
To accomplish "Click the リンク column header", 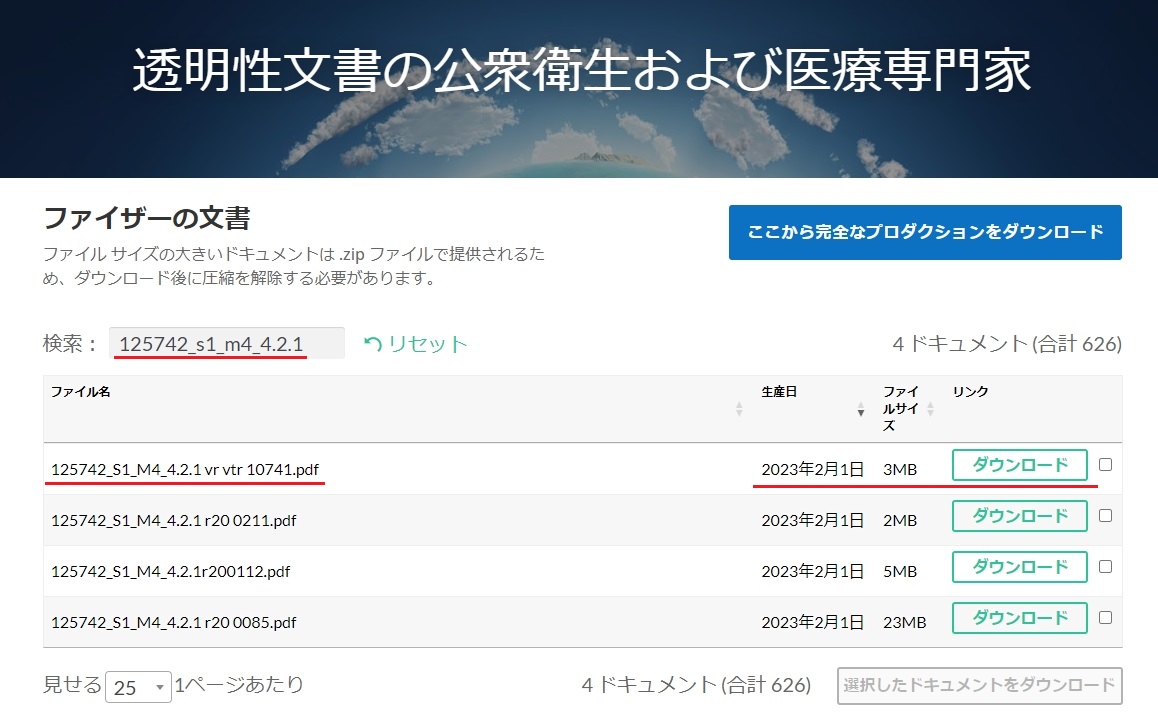I will 970,391.
